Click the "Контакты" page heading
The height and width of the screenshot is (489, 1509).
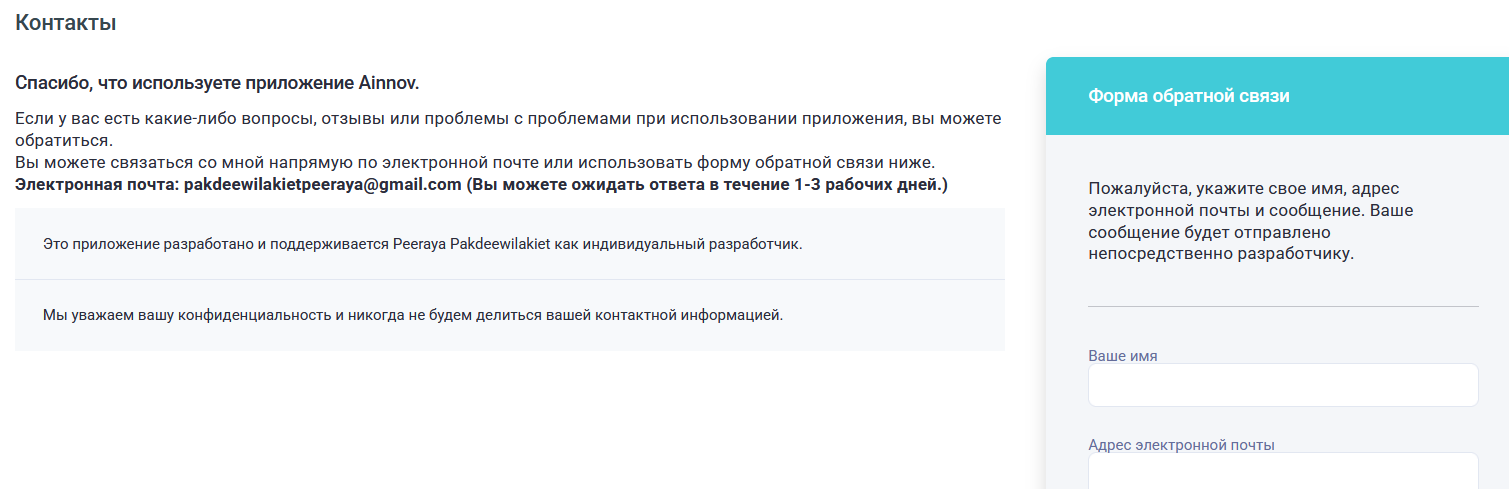click(66, 23)
